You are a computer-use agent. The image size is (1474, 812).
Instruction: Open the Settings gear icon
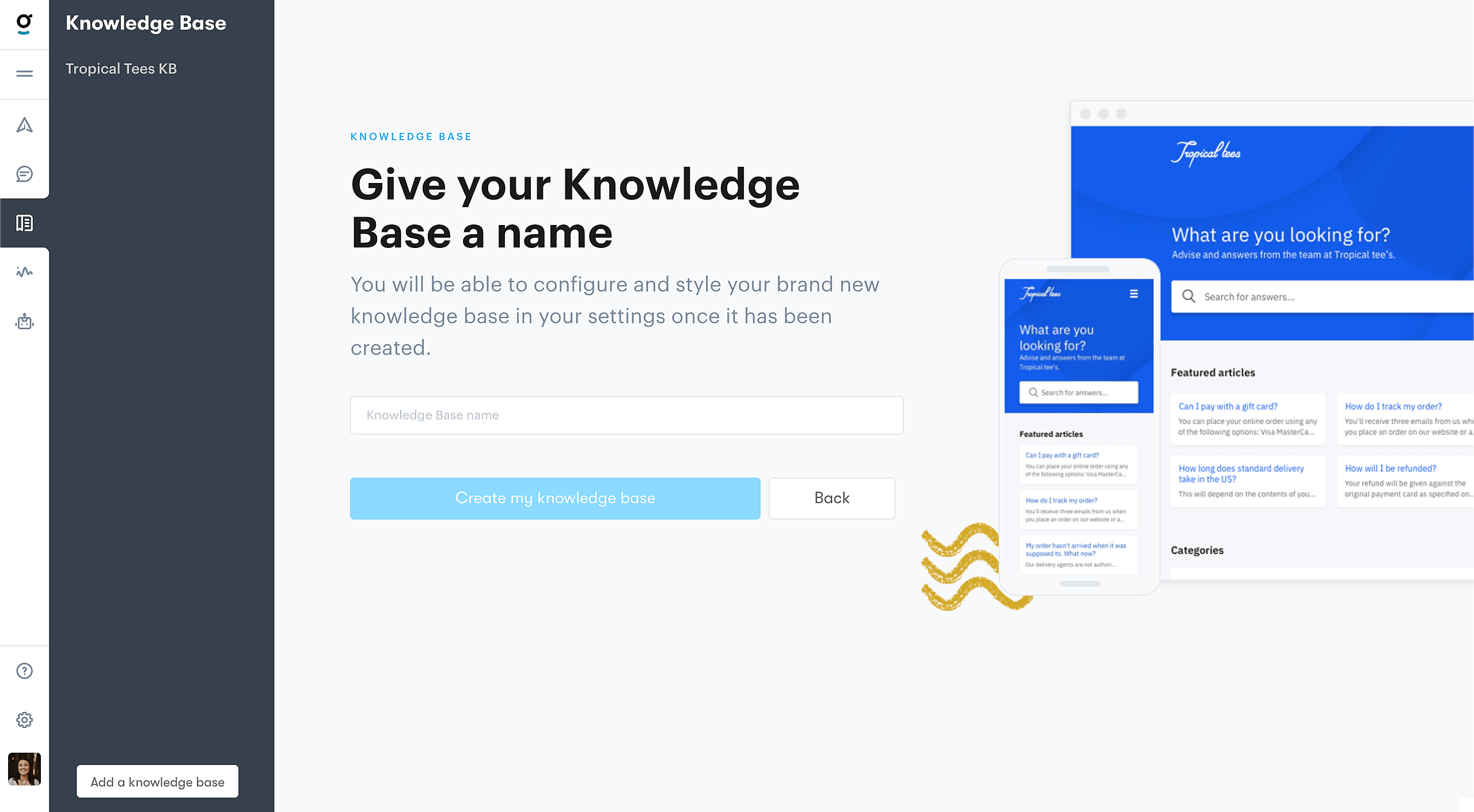pyautogui.click(x=25, y=720)
